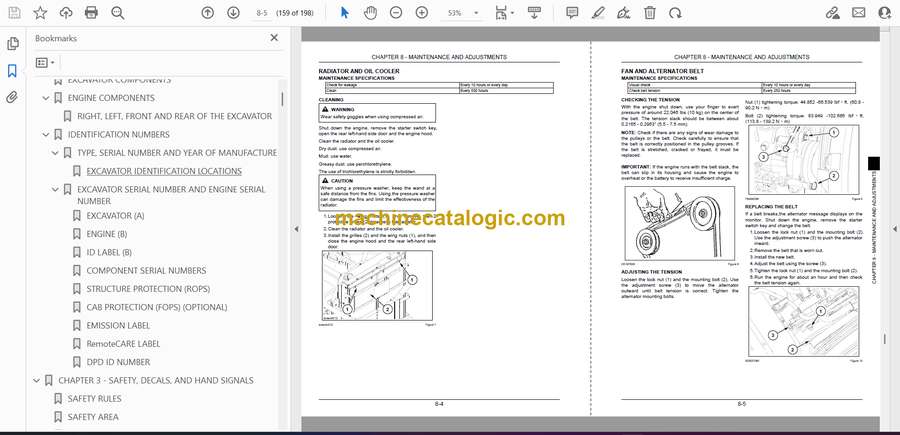This screenshot has height=435, width=900.
Task: Collapse the ENGINE COMPONENTS bookmark
Action: click(46, 98)
